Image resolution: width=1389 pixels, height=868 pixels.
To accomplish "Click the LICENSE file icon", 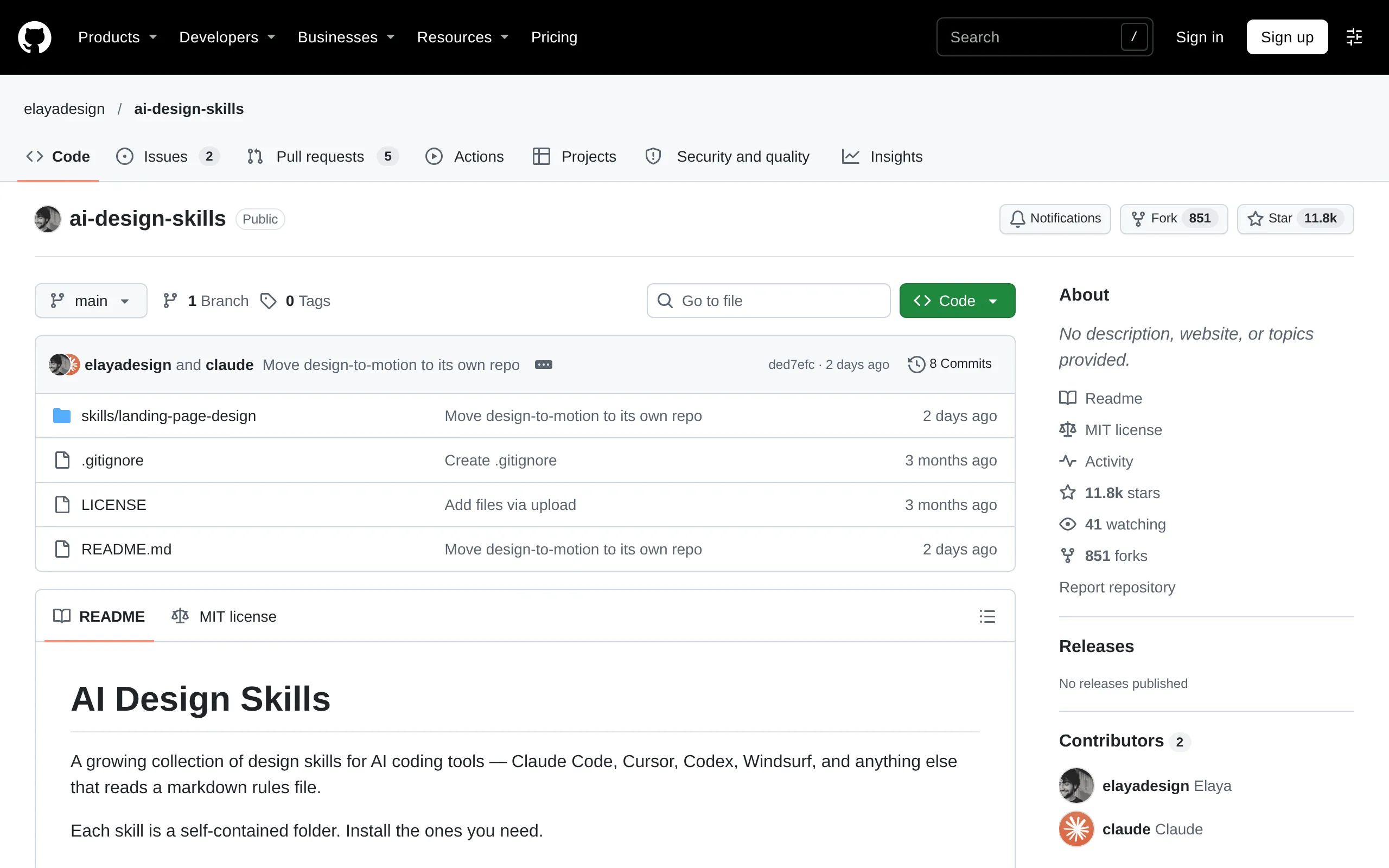I will [x=62, y=505].
